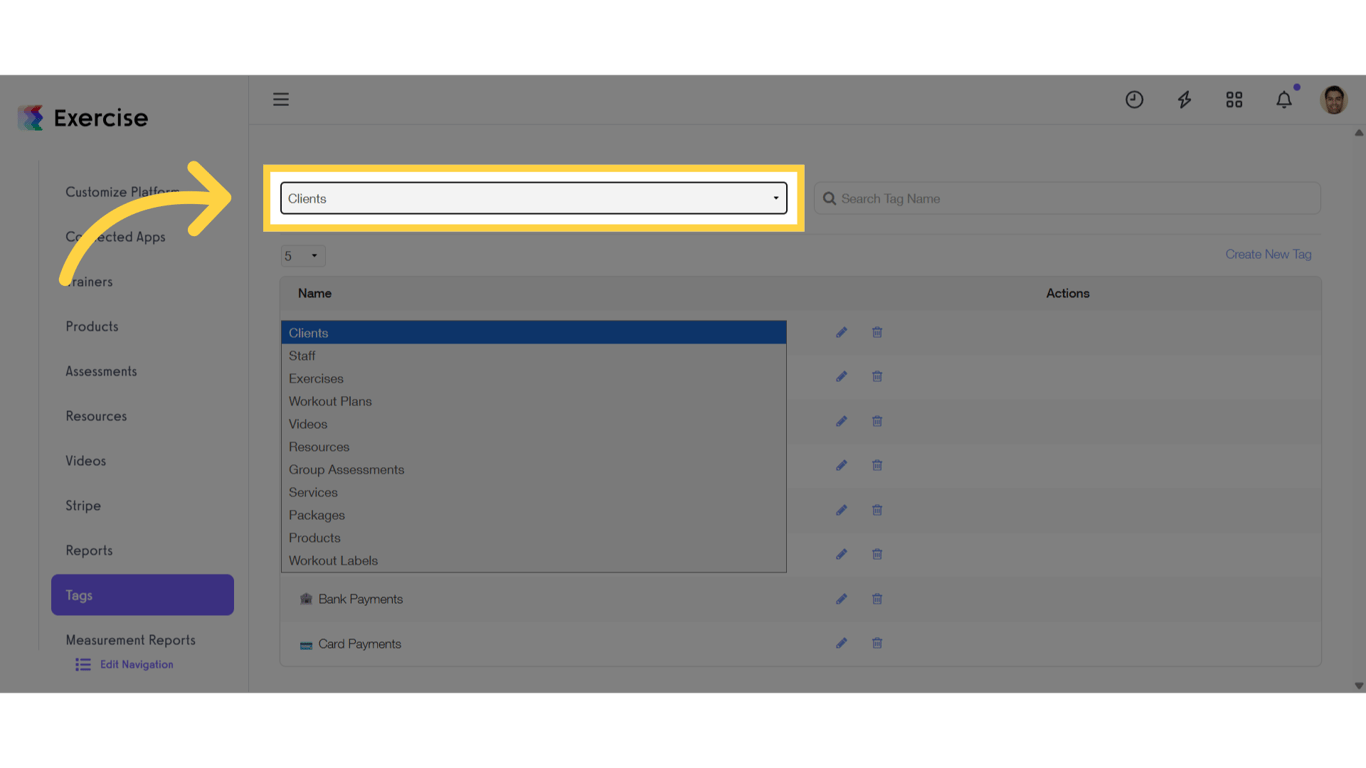Click the lightning quick-actions icon
Viewport: 1366px width, 768px height.
coord(1184,99)
